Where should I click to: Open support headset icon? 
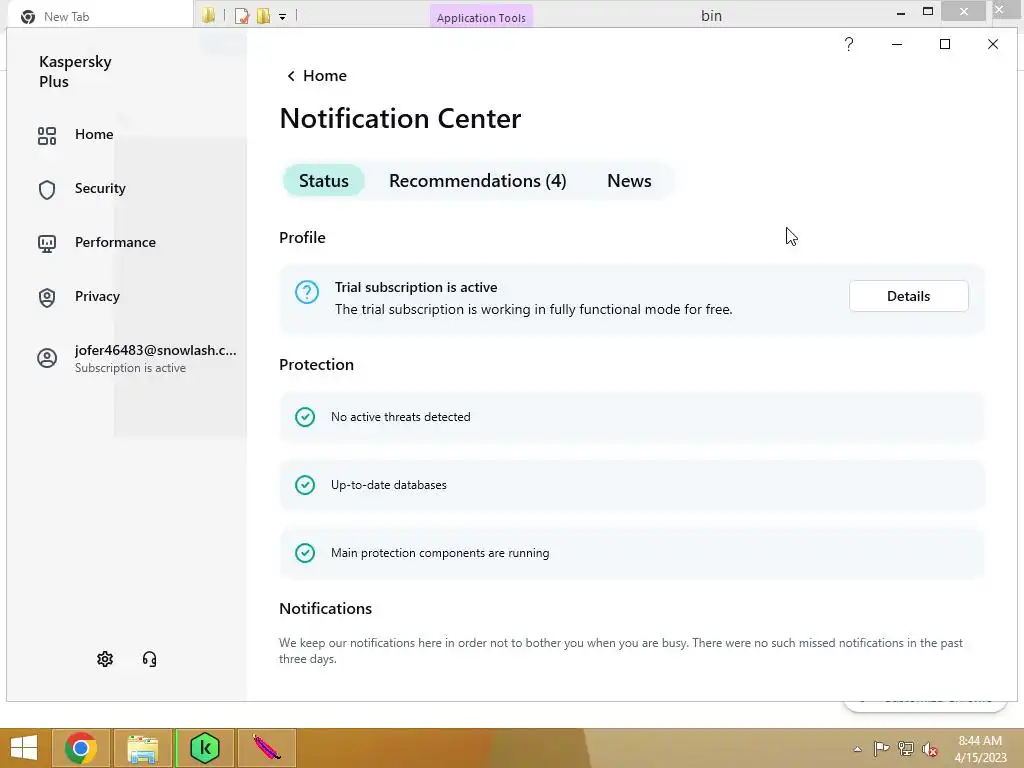pyautogui.click(x=150, y=659)
